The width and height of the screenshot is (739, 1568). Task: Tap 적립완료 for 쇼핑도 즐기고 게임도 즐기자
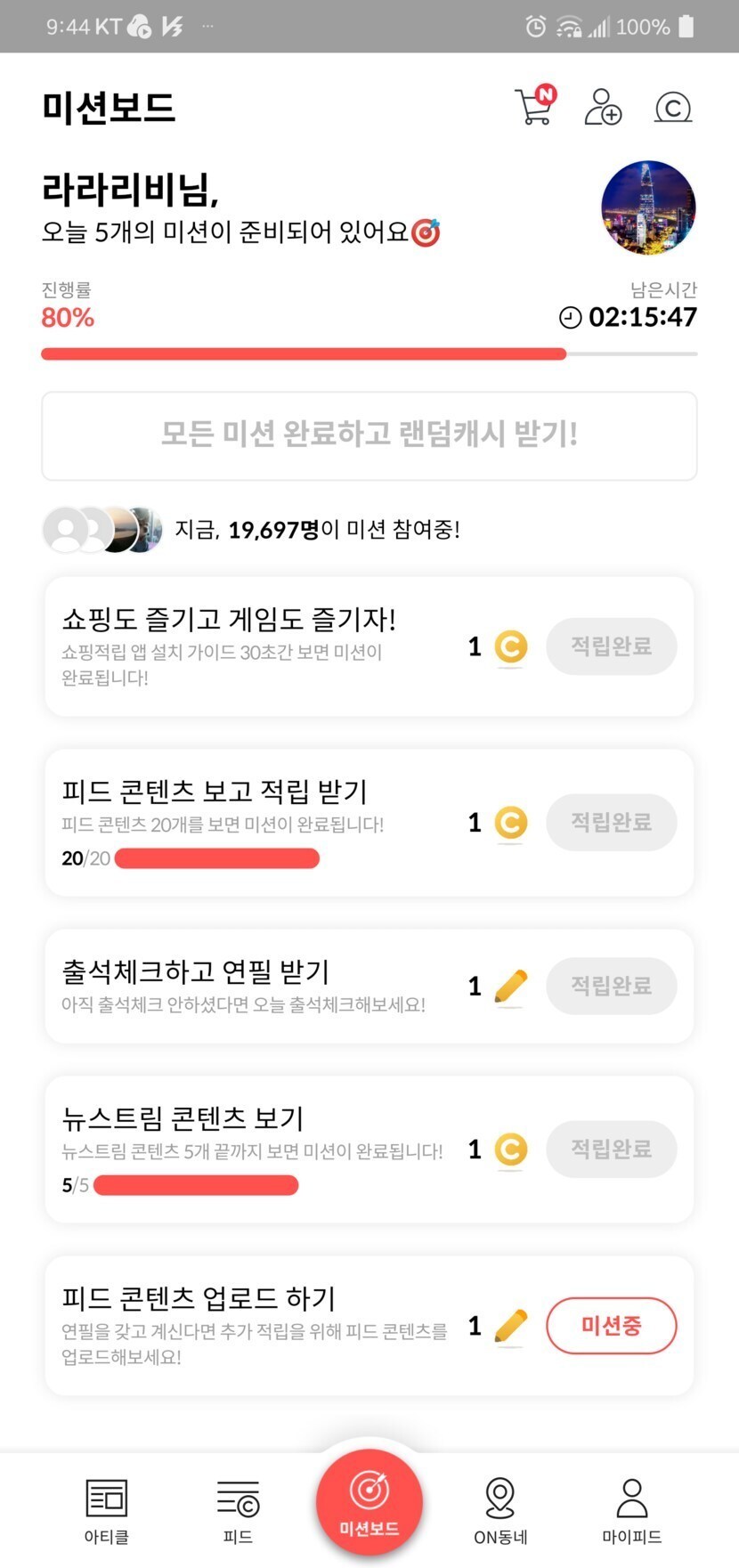(611, 646)
